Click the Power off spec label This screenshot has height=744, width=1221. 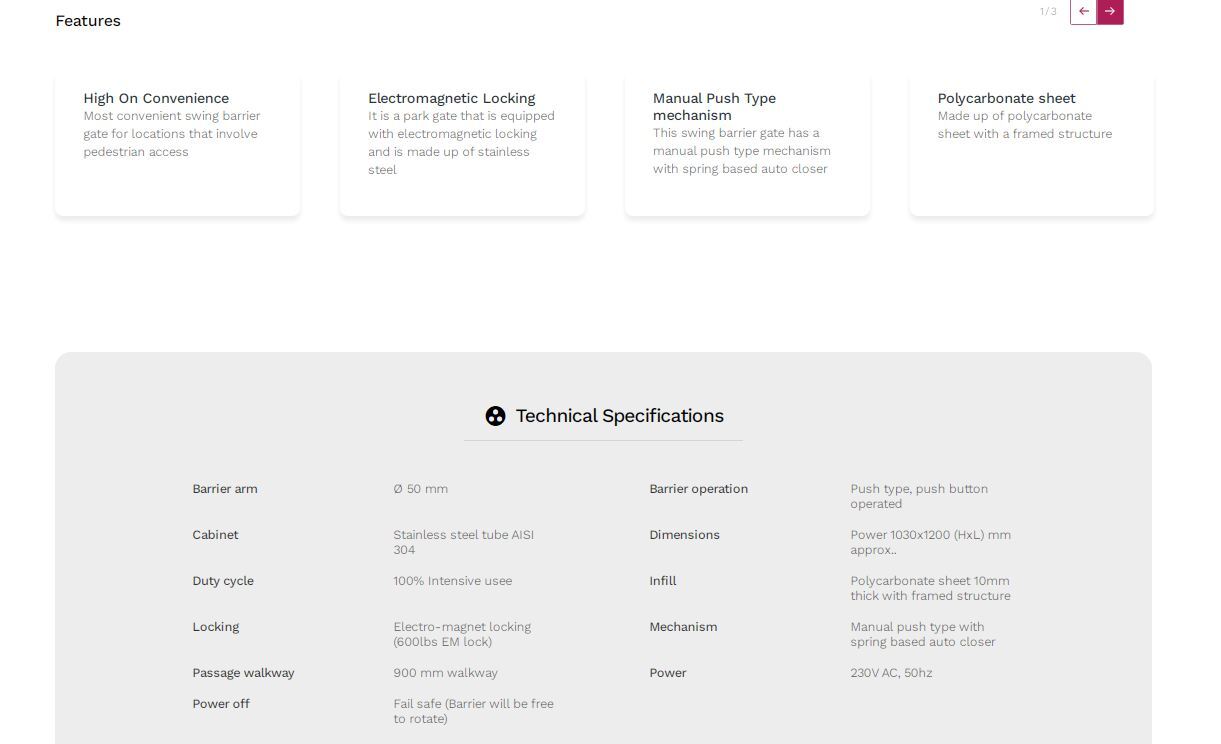click(221, 704)
